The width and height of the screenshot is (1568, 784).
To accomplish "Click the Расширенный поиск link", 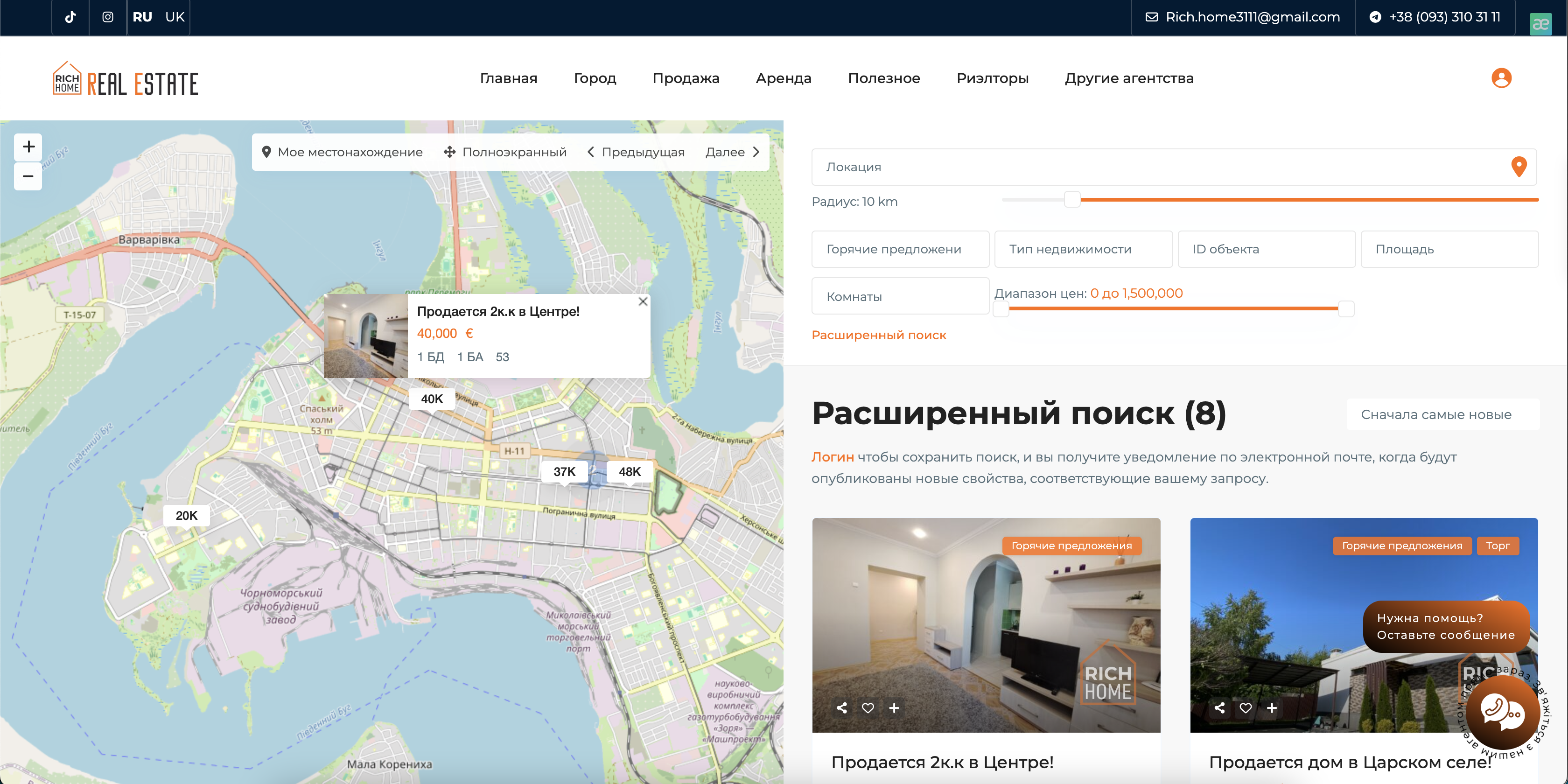I will [878, 335].
